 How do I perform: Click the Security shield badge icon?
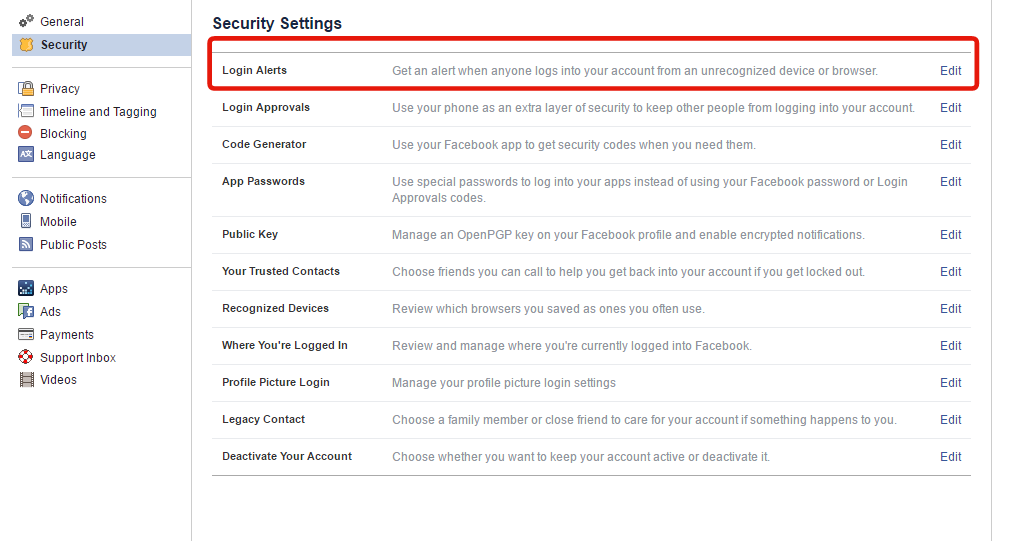(x=26, y=45)
